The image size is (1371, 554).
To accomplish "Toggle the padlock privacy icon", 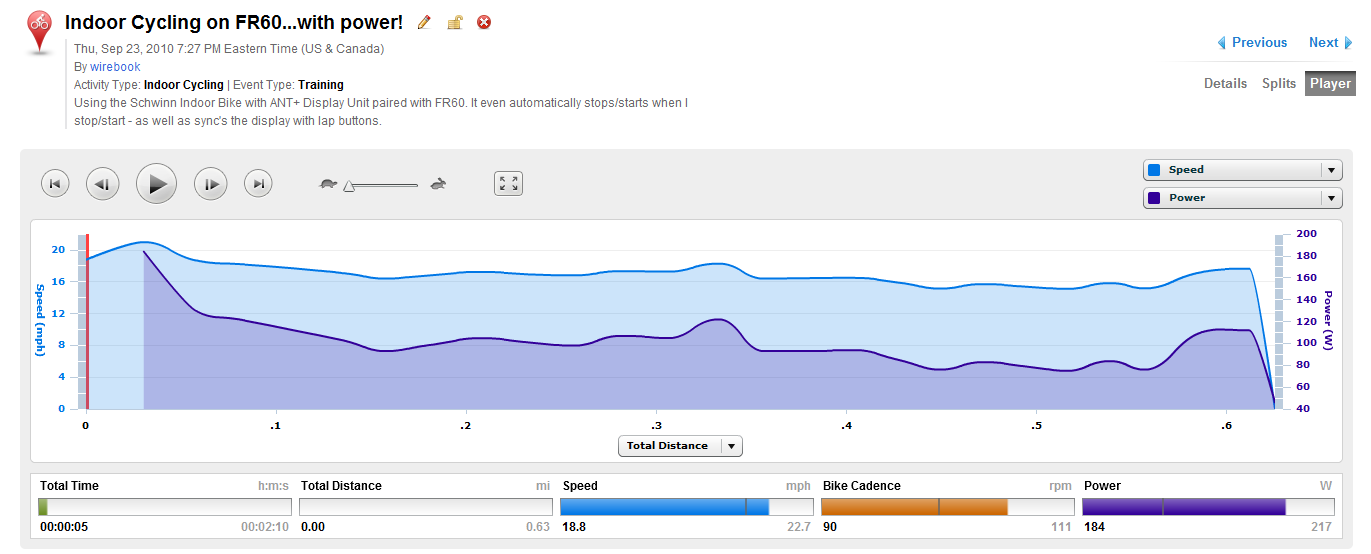I will point(454,22).
